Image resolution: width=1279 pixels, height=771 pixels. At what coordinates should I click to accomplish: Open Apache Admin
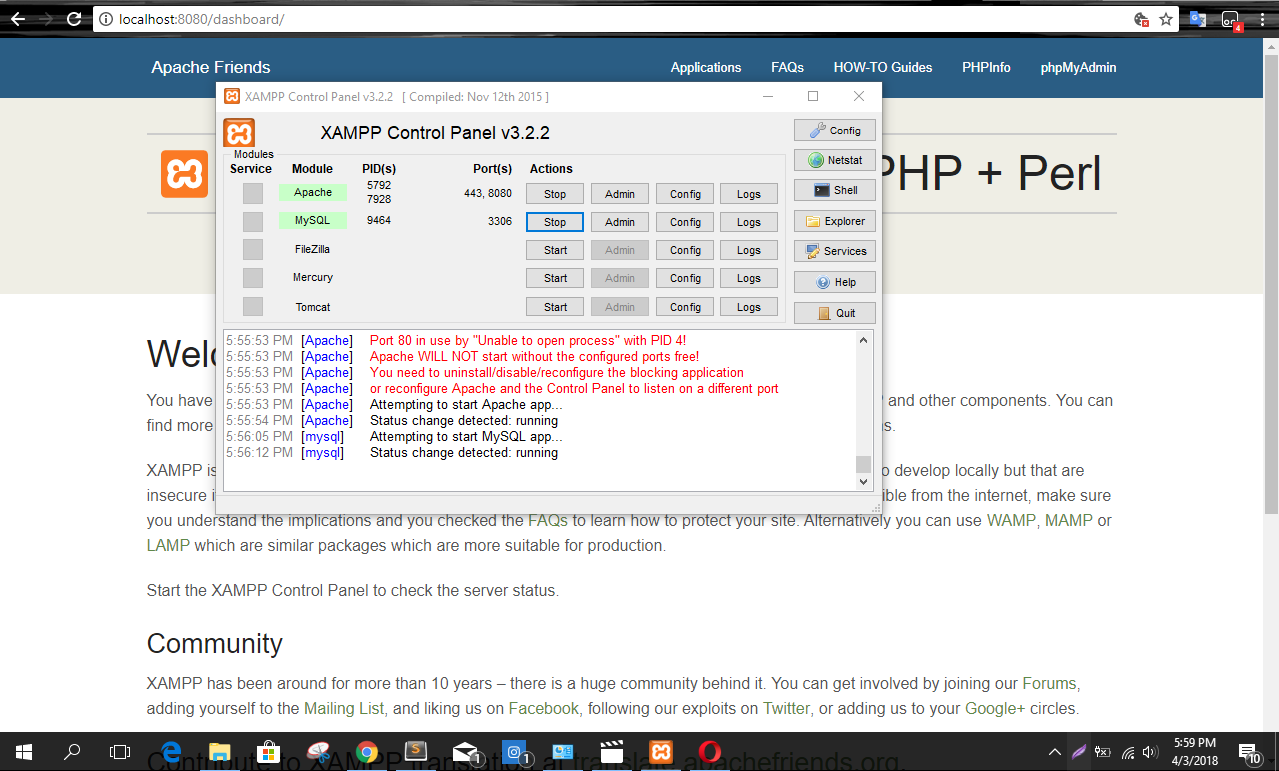[x=620, y=194]
